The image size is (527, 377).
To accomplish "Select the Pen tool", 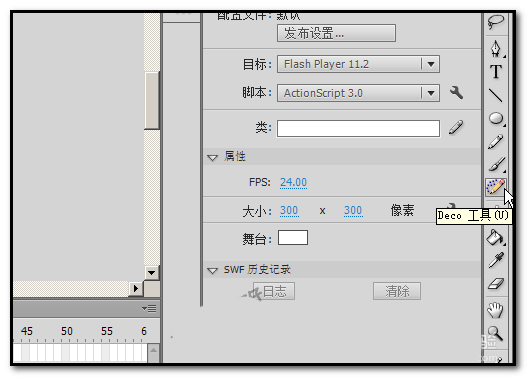I will coord(496,49).
